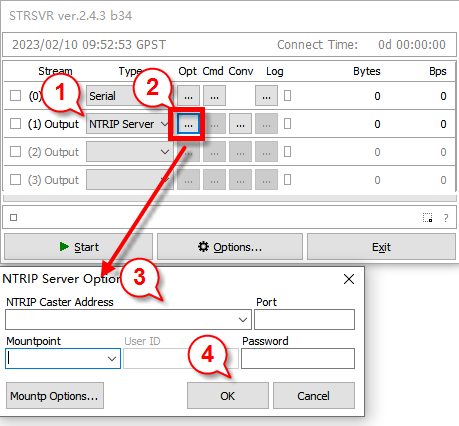Expand the Mountpoint dropdown list

[112, 359]
